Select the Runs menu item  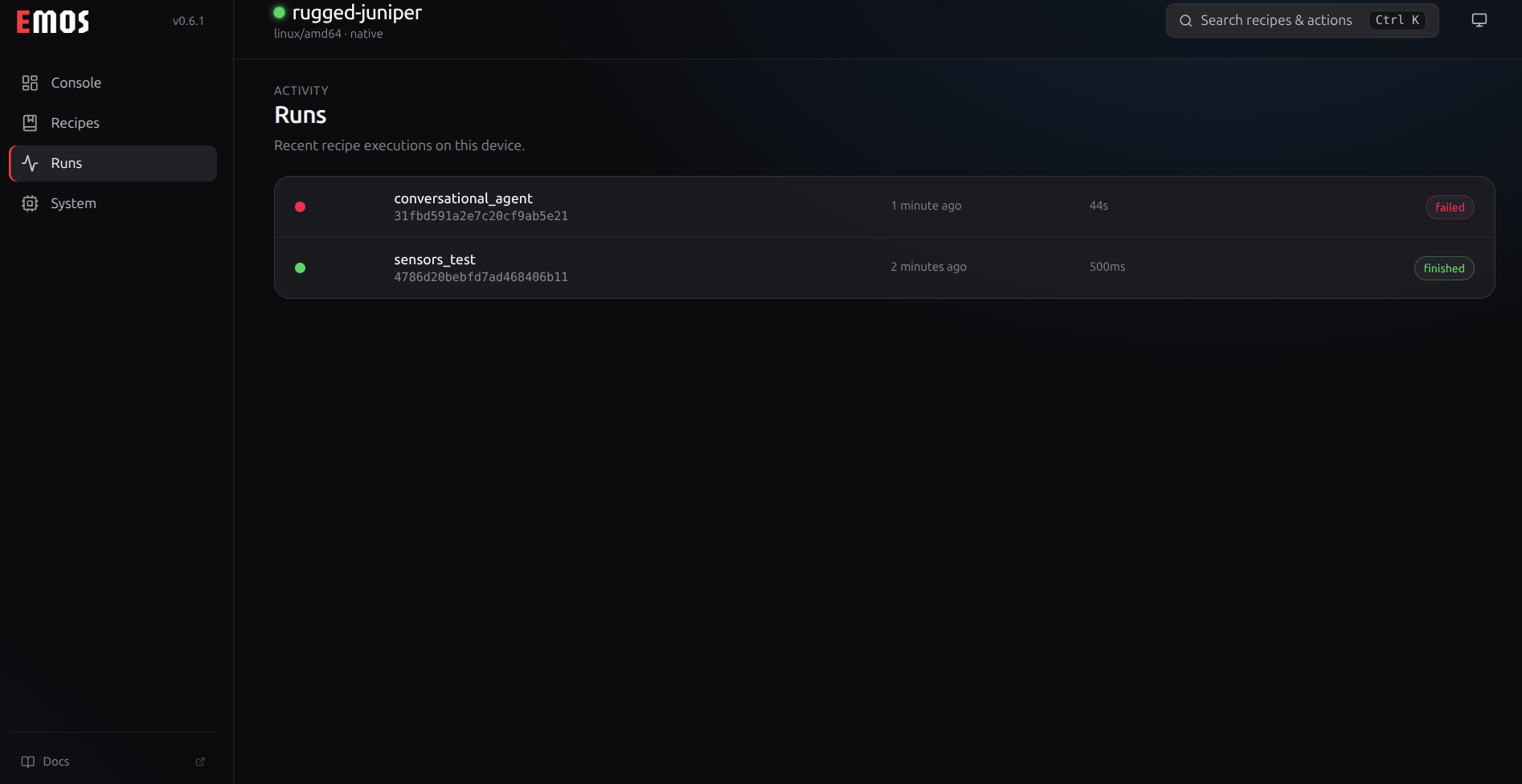point(113,163)
